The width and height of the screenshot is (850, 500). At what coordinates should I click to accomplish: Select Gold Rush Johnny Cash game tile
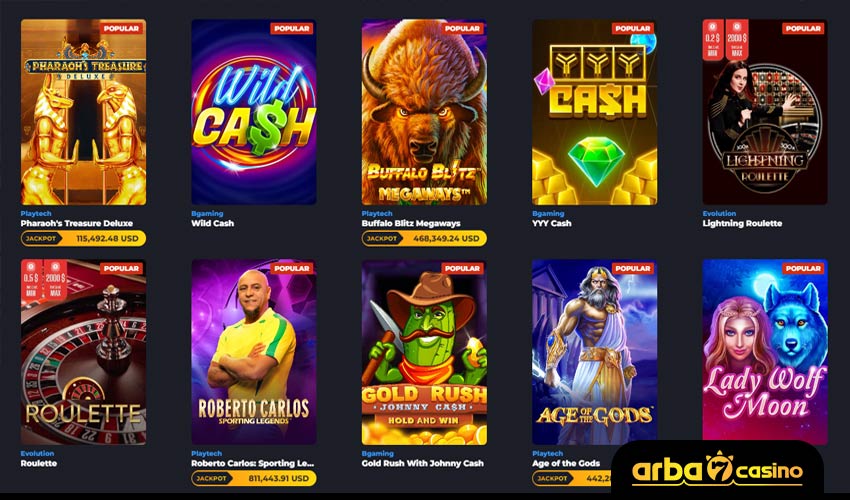(424, 352)
